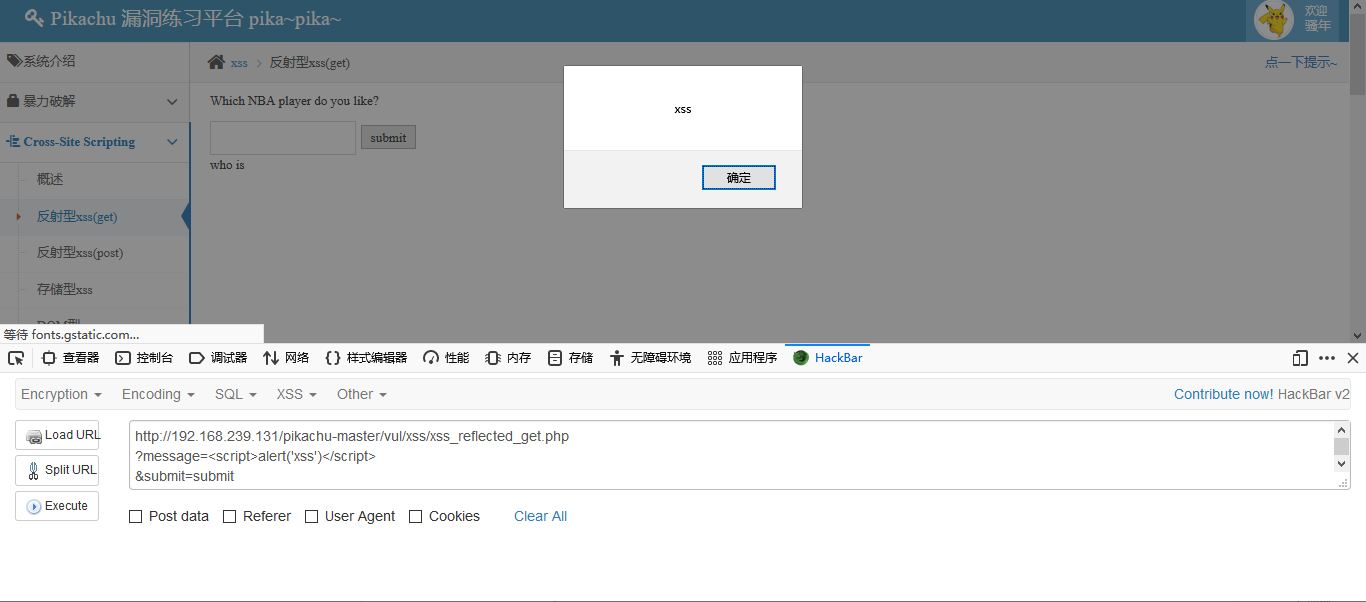1366x602 pixels.
Task: Click the Contribute now! link
Action: pyautogui.click(x=1224, y=394)
